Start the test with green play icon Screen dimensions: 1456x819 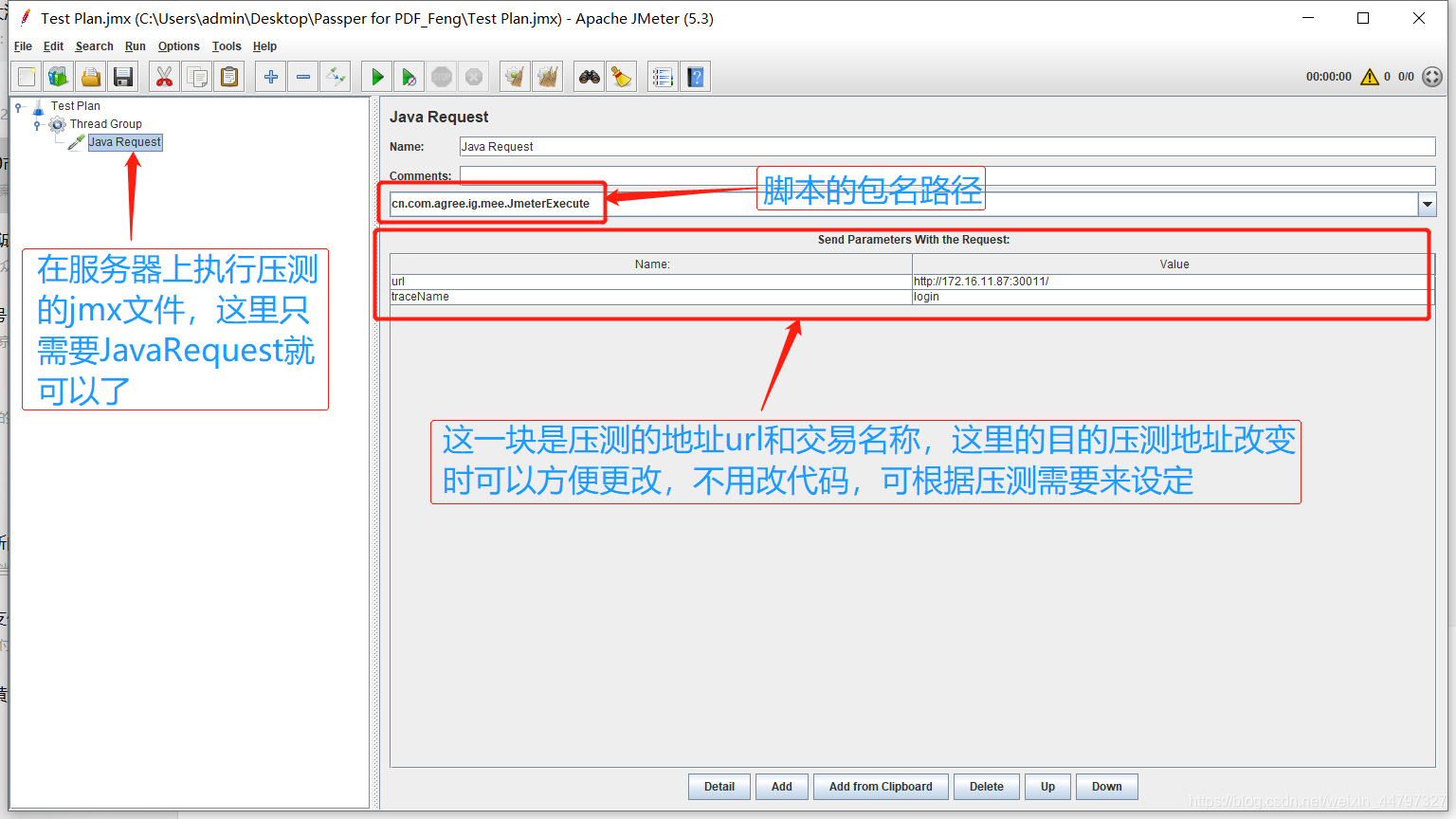click(x=377, y=77)
